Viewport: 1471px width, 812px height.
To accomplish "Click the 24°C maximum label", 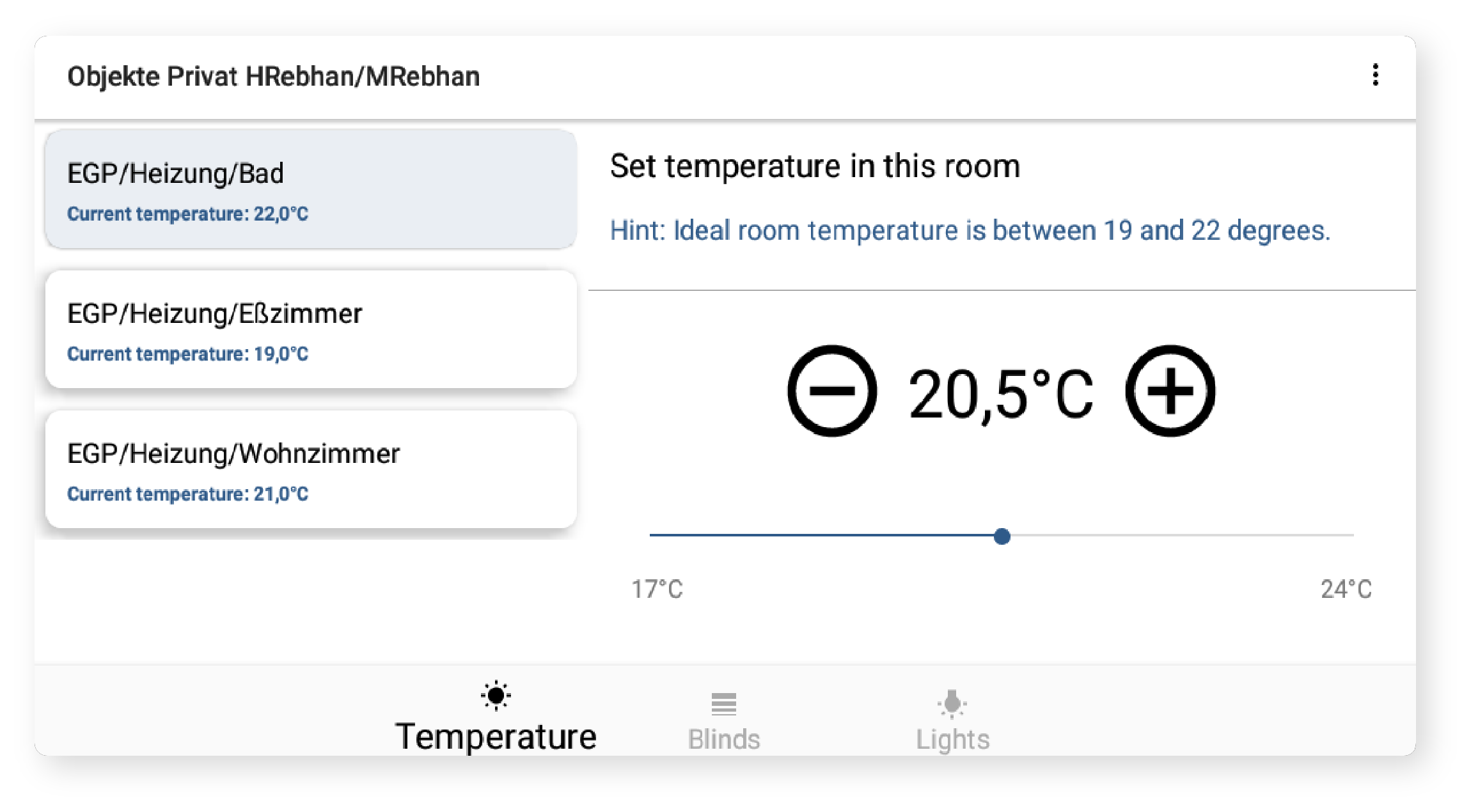I will (1346, 589).
